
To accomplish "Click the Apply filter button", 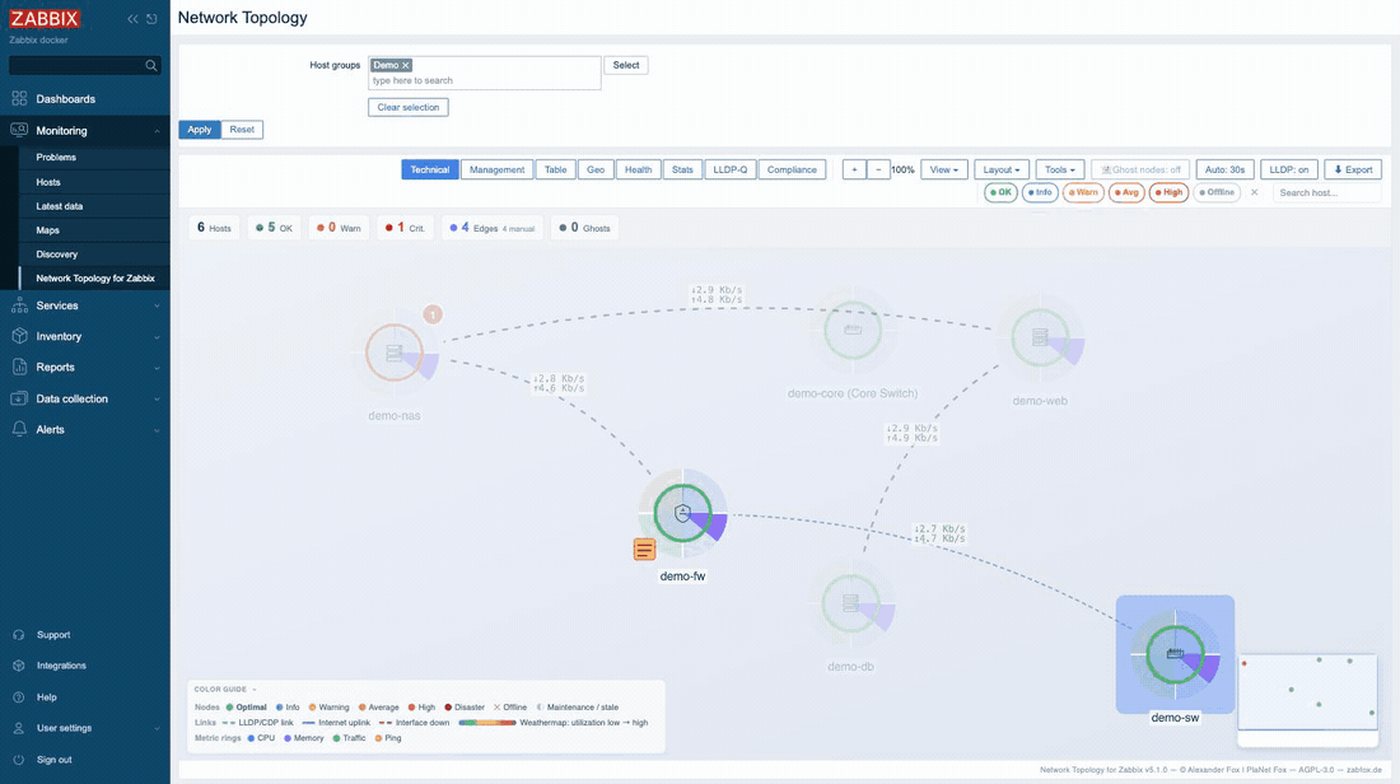I will point(199,130).
